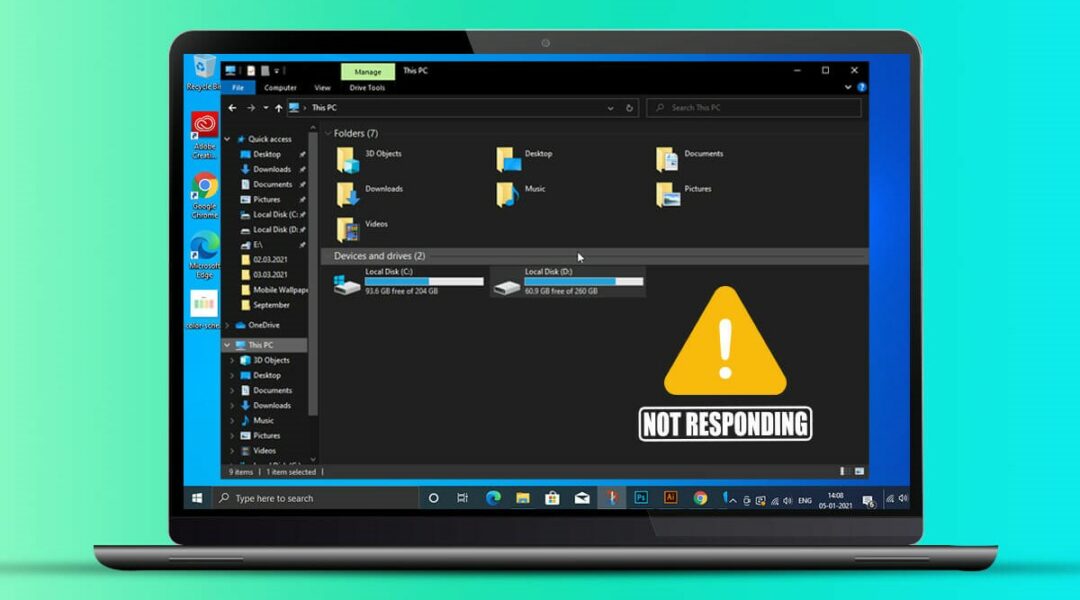Switch to the View ribbon tab
The height and width of the screenshot is (600, 1080).
point(322,87)
